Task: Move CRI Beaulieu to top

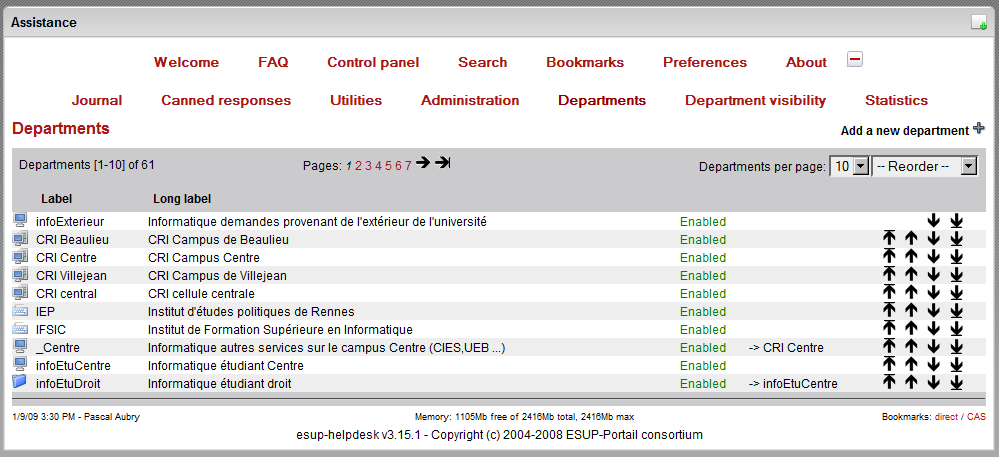Action: 888,240
